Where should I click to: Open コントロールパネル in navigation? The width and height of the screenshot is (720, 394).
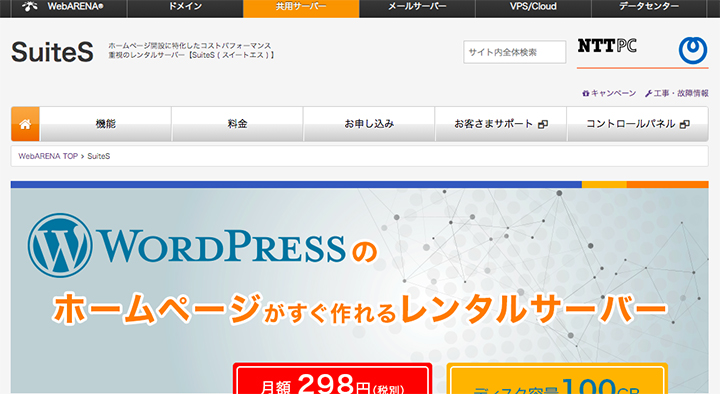(x=638, y=124)
